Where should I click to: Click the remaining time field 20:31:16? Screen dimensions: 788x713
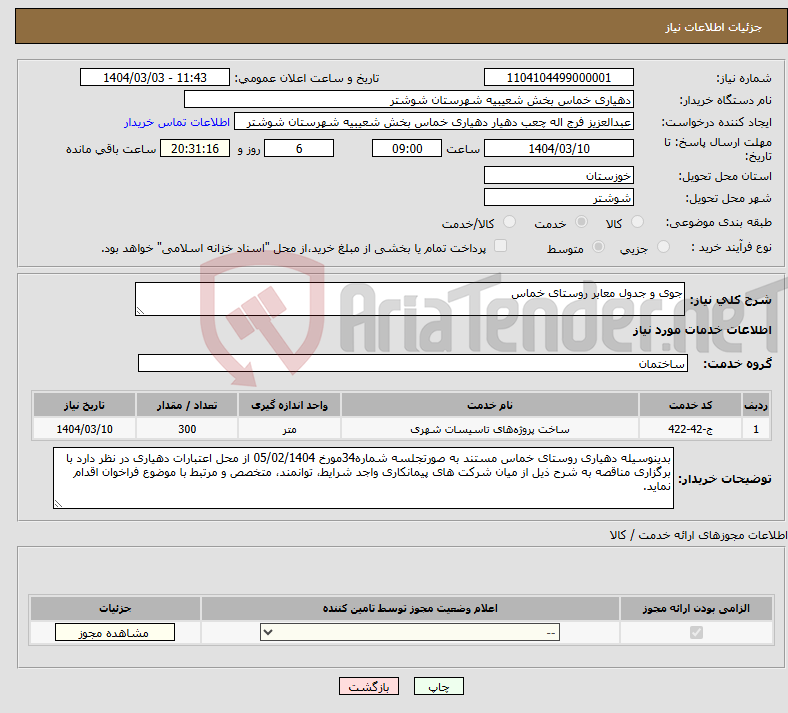195,148
